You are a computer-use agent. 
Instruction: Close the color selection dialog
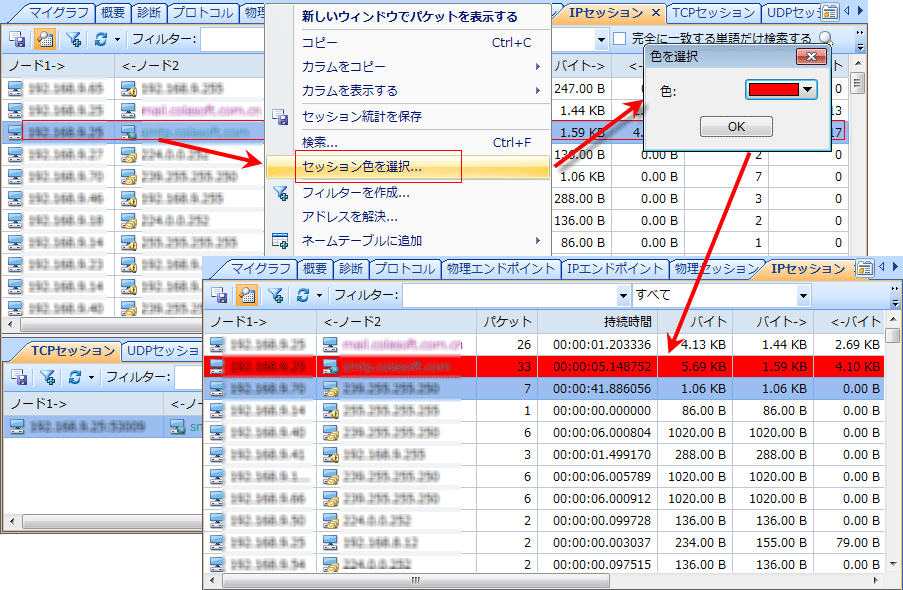coord(814,57)
